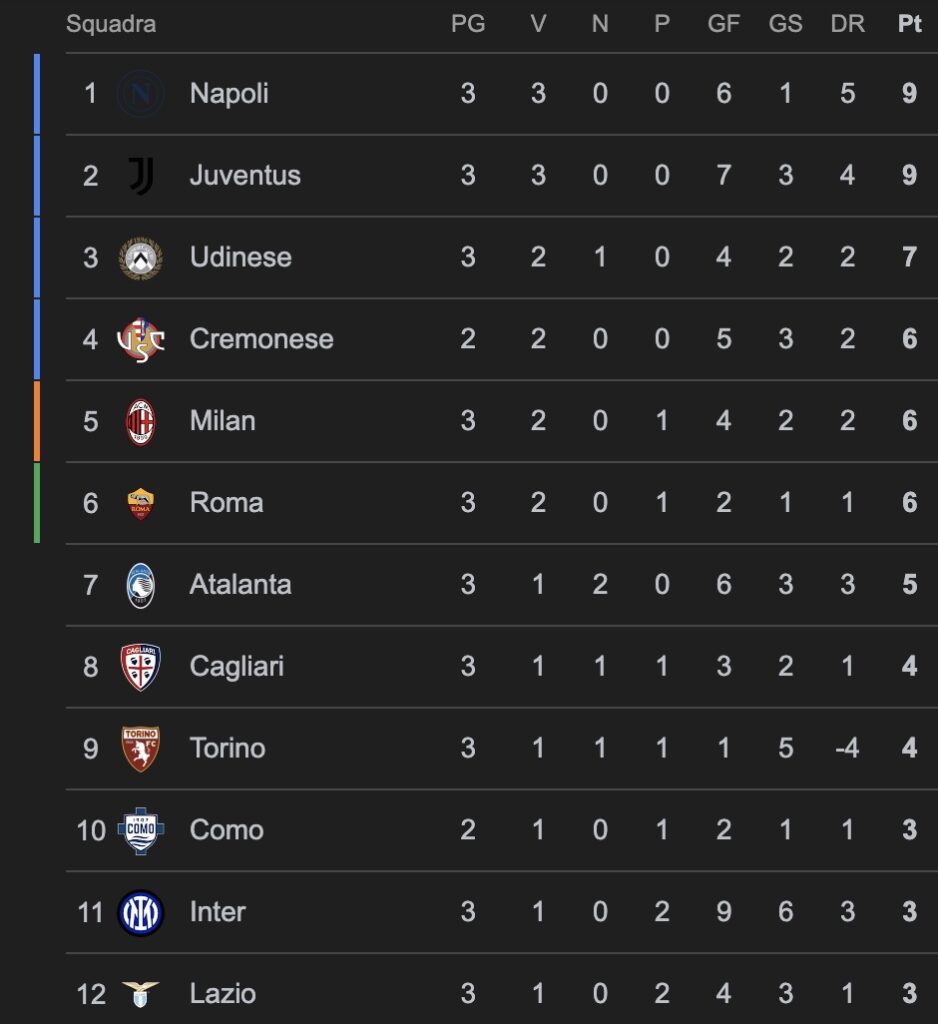This screenshot has height=1024, width=938.
Task: Click the Roma team badge
Action: [x=140, y=503]
